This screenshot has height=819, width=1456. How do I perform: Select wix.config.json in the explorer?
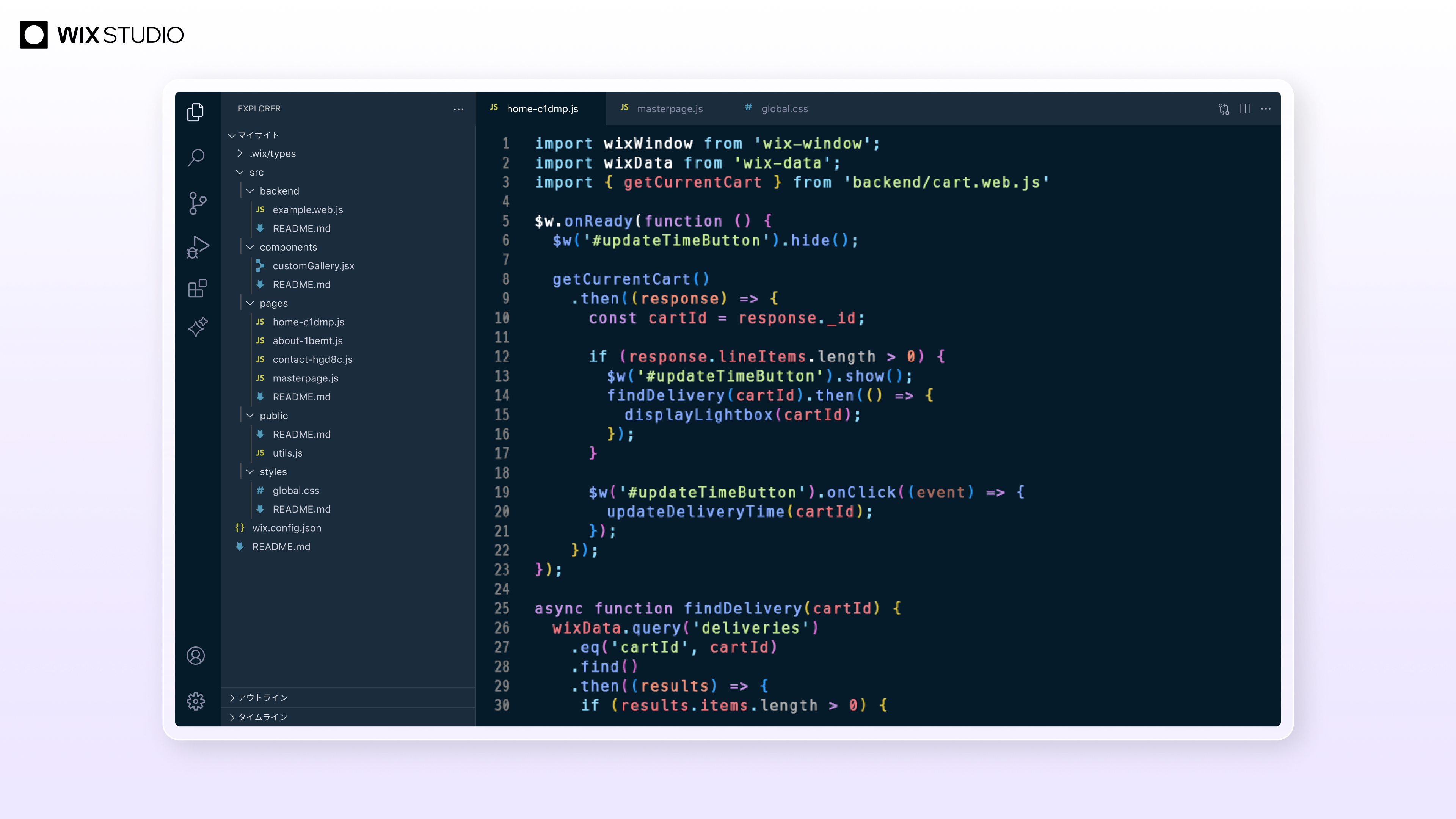tap(287, 528)
